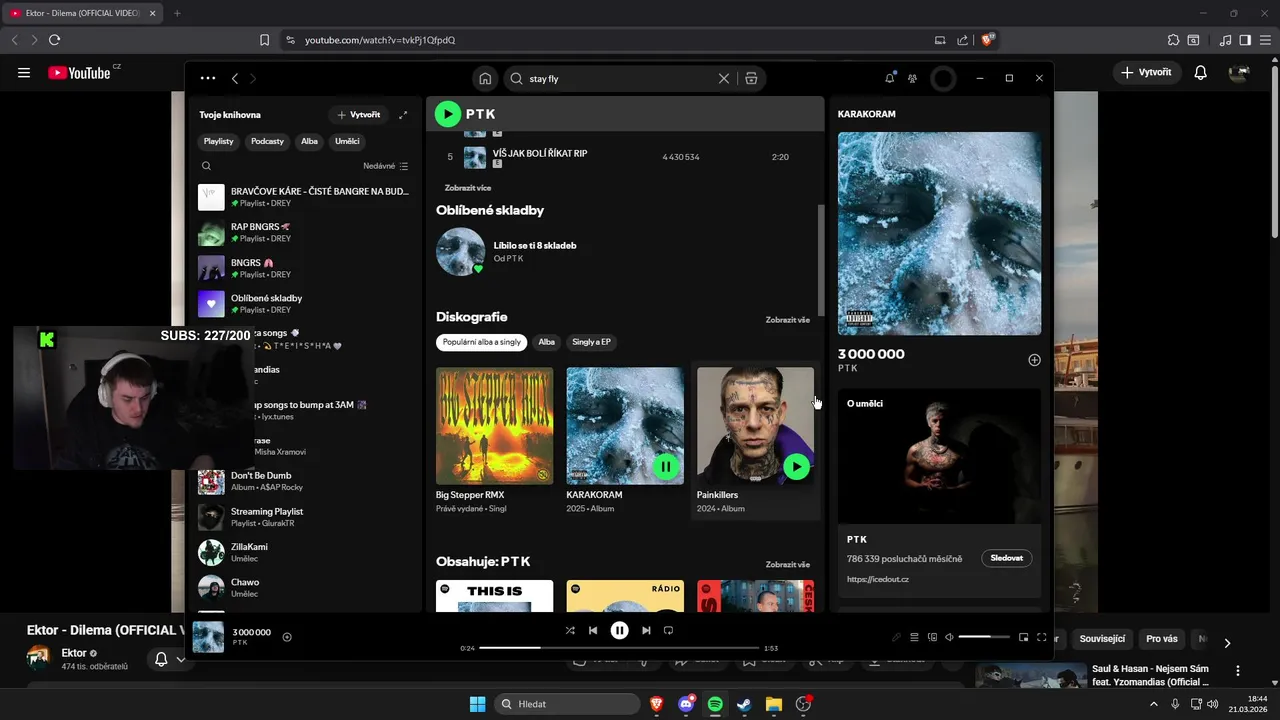
Task: Open Zobrazit vše next to Obsahuje: PTK
Action: [788, 565]
